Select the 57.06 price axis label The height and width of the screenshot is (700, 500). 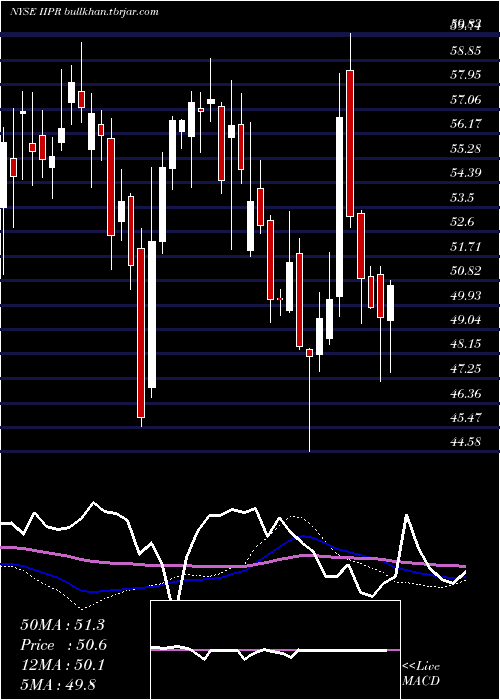coord(466,99)
